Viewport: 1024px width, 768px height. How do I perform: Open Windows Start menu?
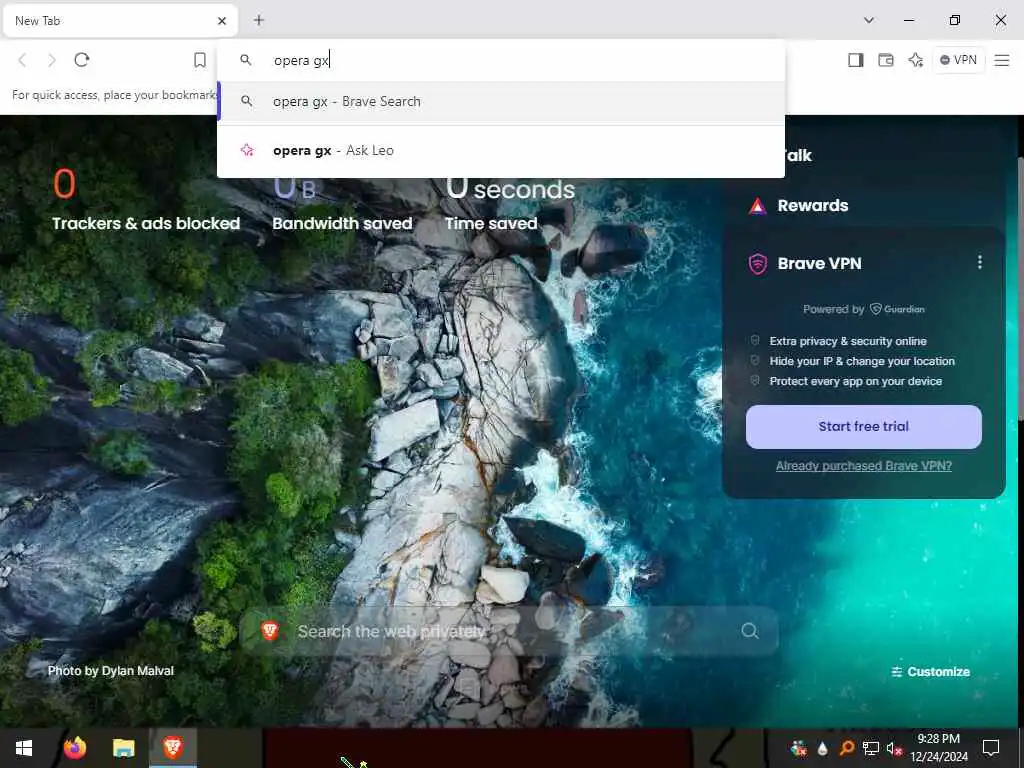(x=24, y=748)
